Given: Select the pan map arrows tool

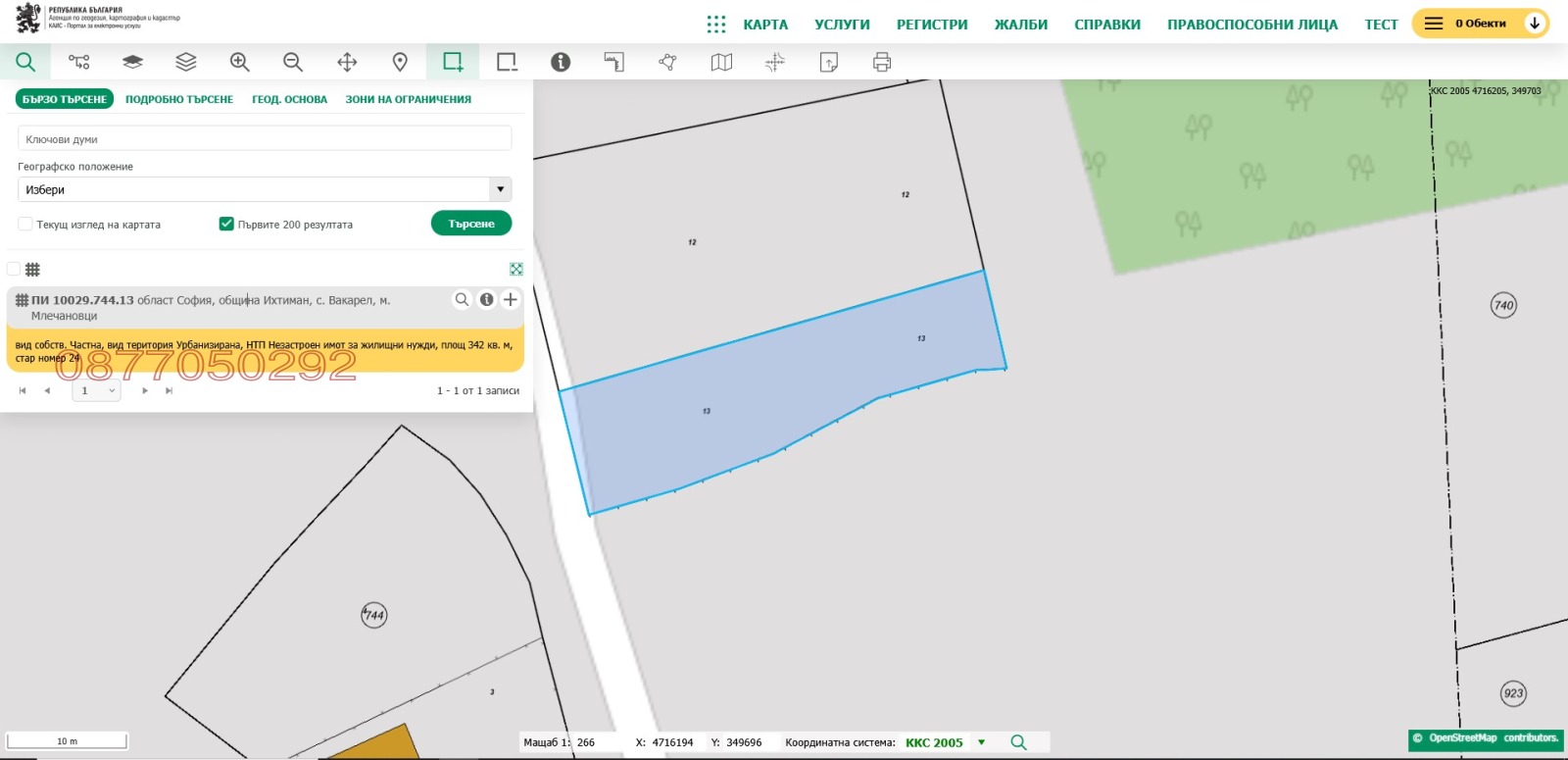Looking at the screenshot, I should [x=347, y=62].
